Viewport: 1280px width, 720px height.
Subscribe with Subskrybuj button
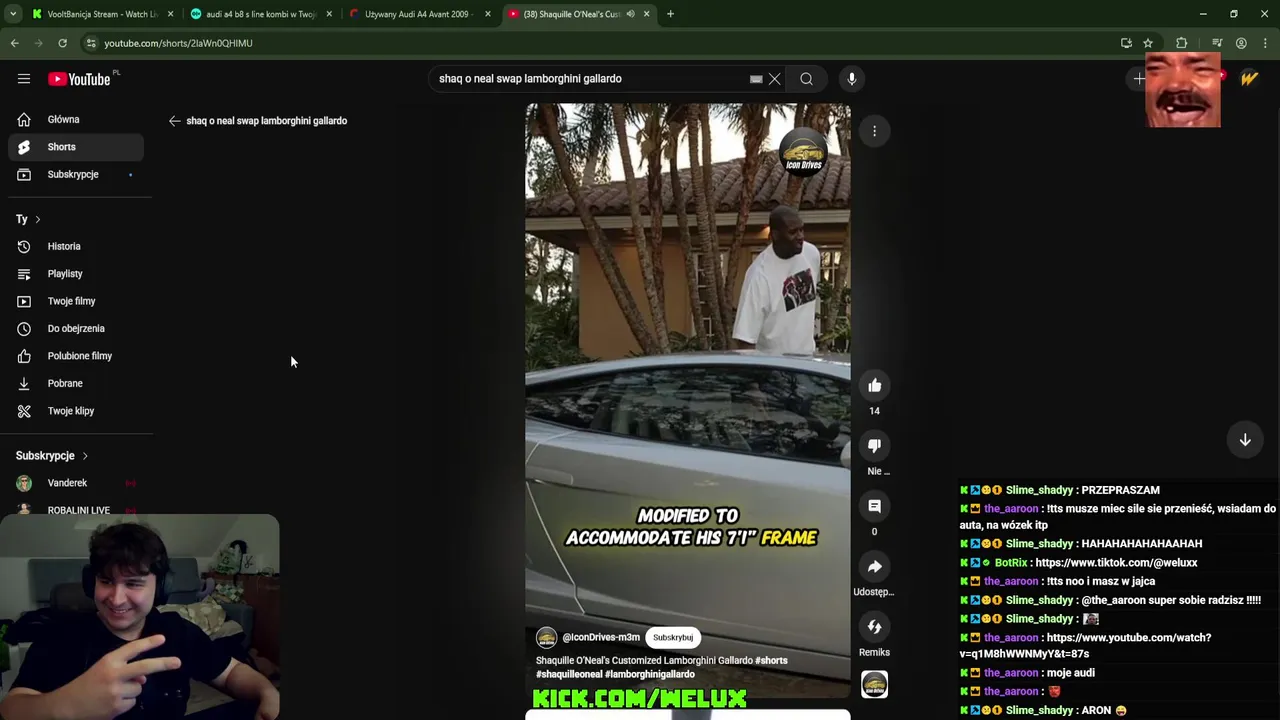tap(673, 637)
